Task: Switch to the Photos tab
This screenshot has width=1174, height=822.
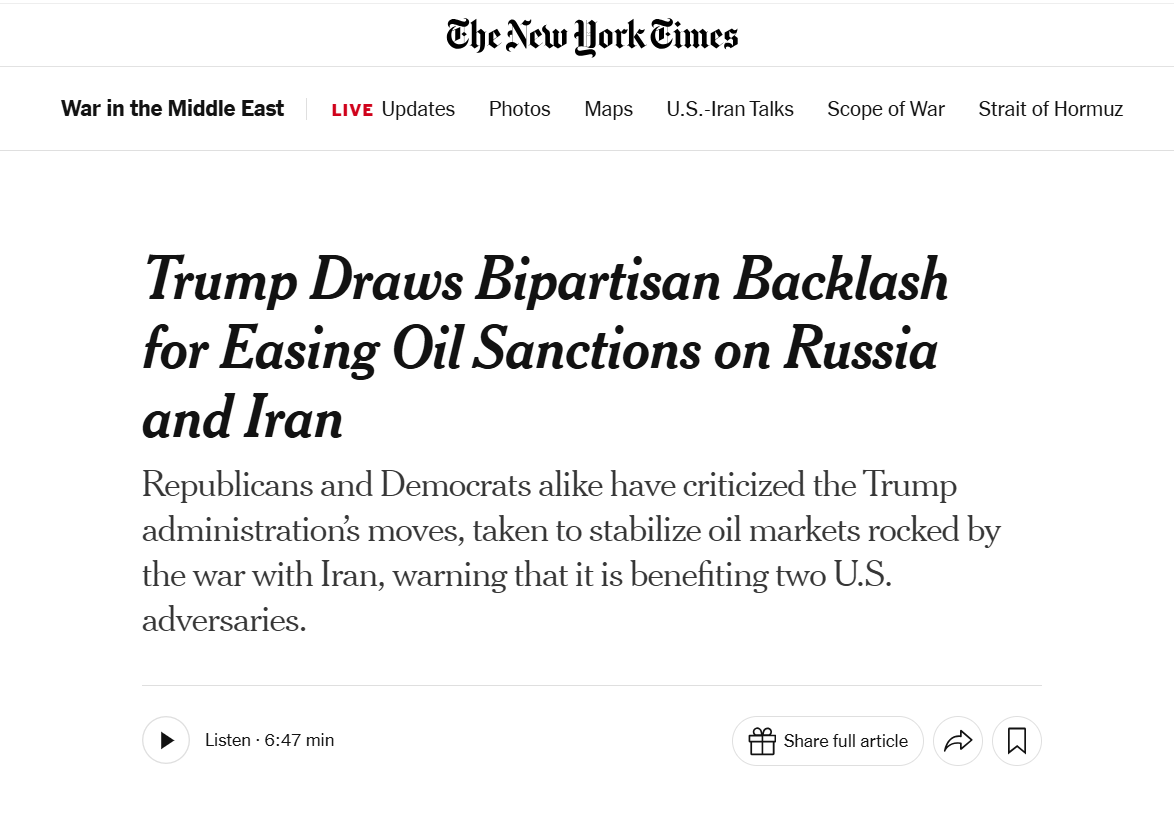Action: [519, 109]
